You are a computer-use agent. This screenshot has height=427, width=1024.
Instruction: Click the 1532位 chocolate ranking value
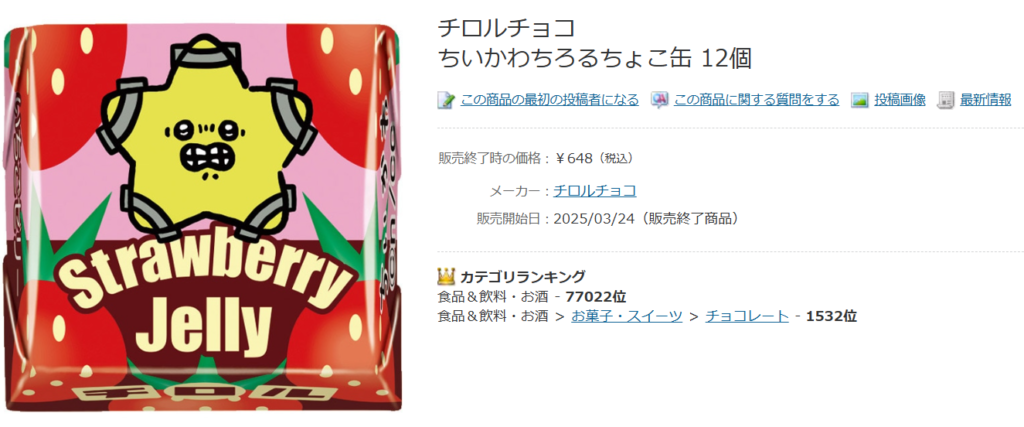831,317
